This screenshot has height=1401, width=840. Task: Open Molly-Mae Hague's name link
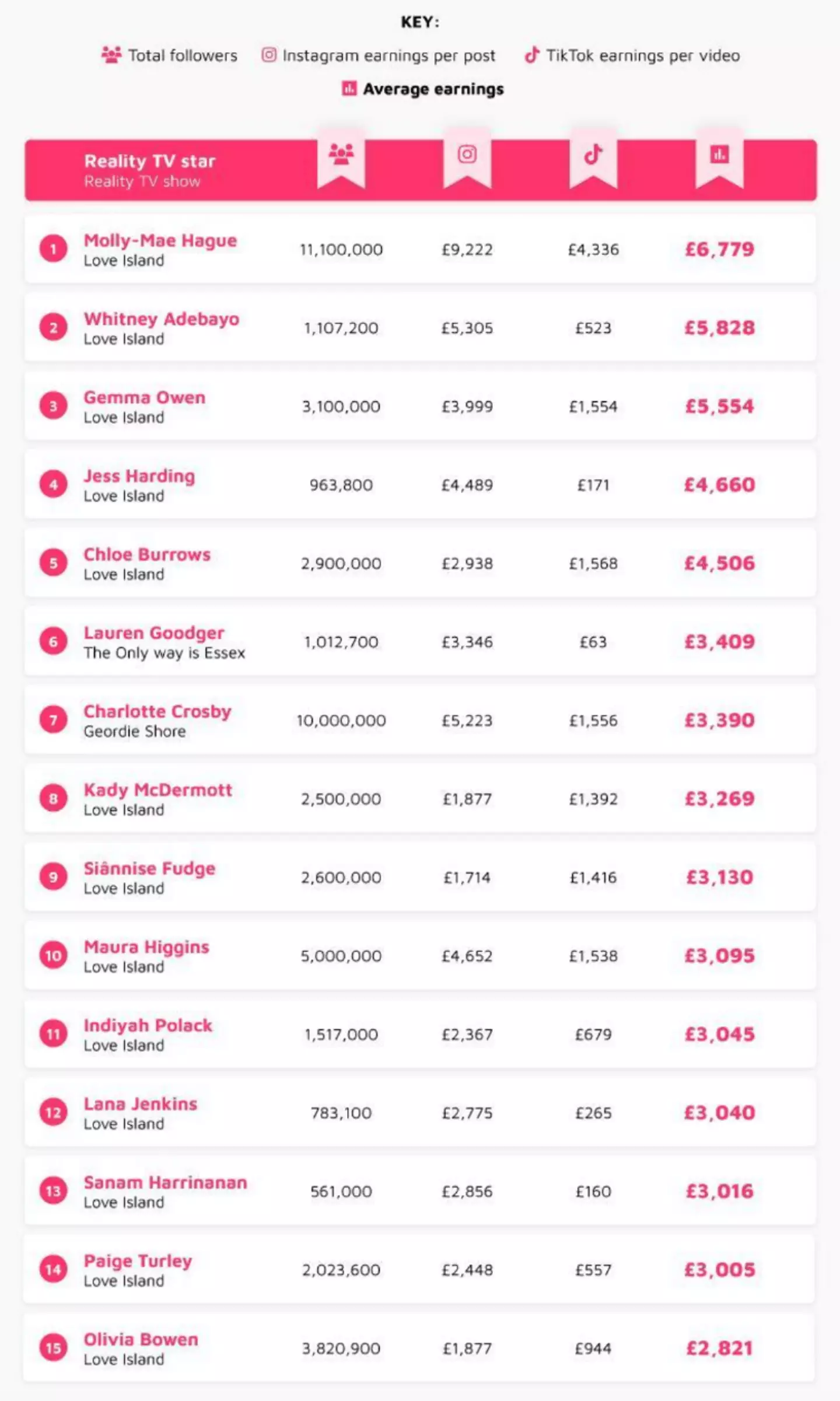click(160, 240)
